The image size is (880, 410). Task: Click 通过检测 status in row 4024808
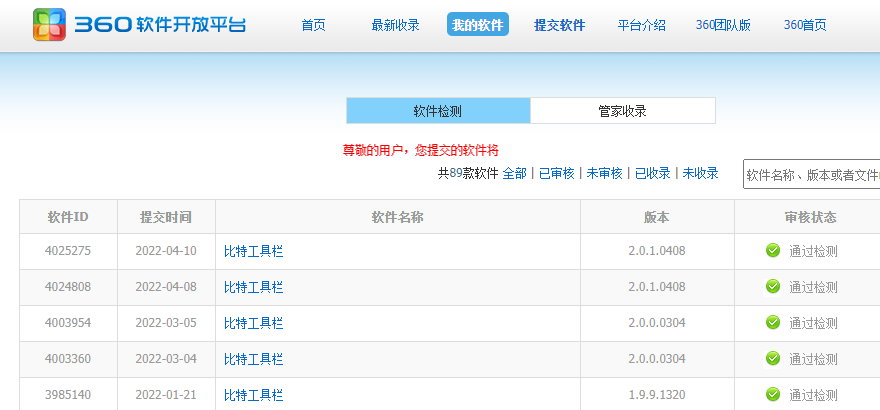click(813, 287)
